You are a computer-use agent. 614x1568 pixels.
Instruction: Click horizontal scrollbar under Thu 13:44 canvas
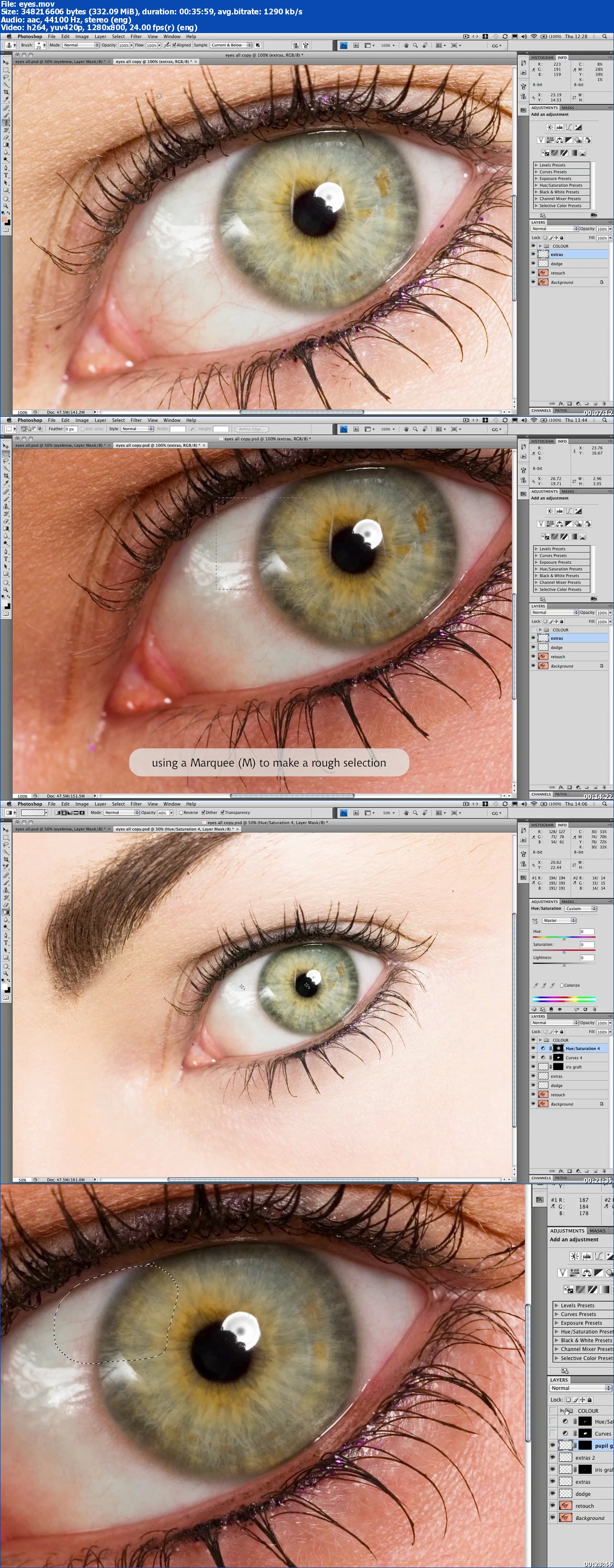click(x=292, y=796)
